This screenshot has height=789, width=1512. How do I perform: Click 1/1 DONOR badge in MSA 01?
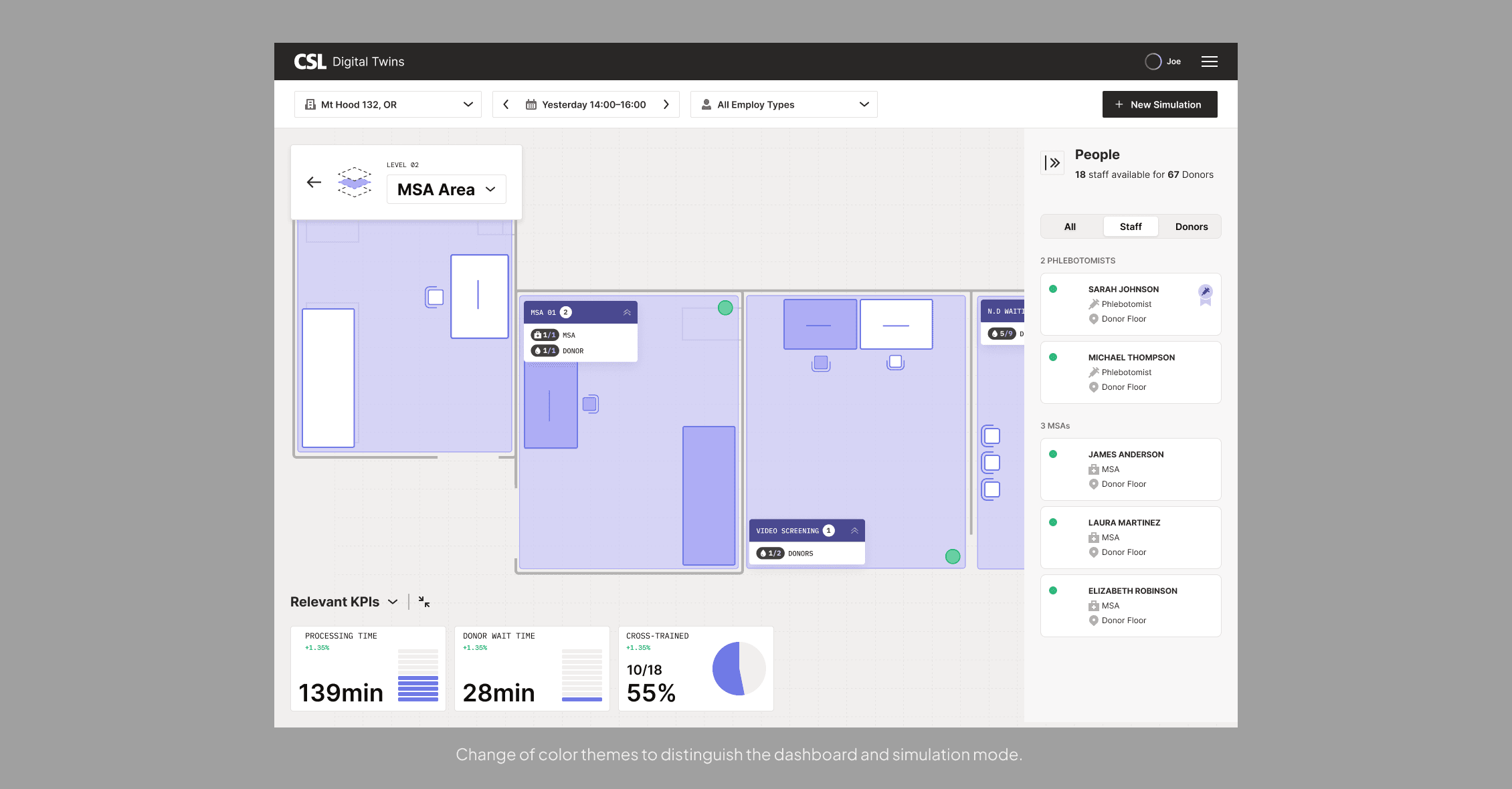click(x=545, y=350)
